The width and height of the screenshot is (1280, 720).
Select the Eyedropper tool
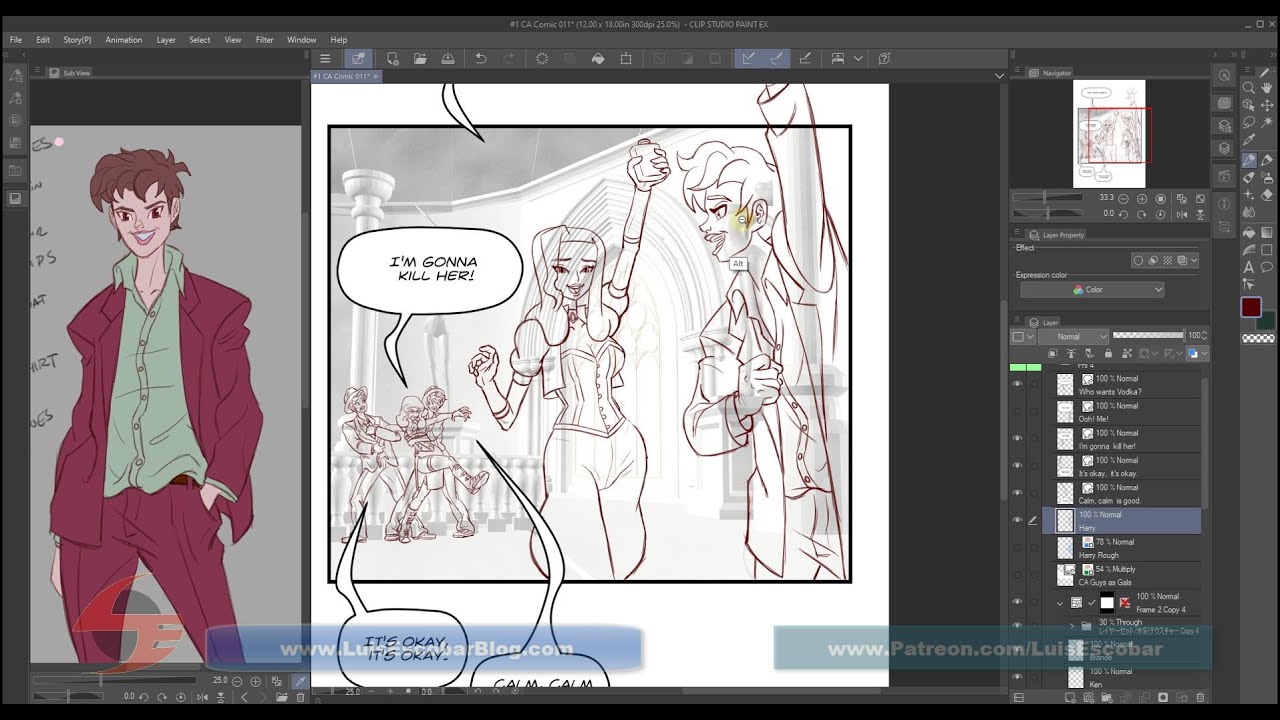point(1249,138)
